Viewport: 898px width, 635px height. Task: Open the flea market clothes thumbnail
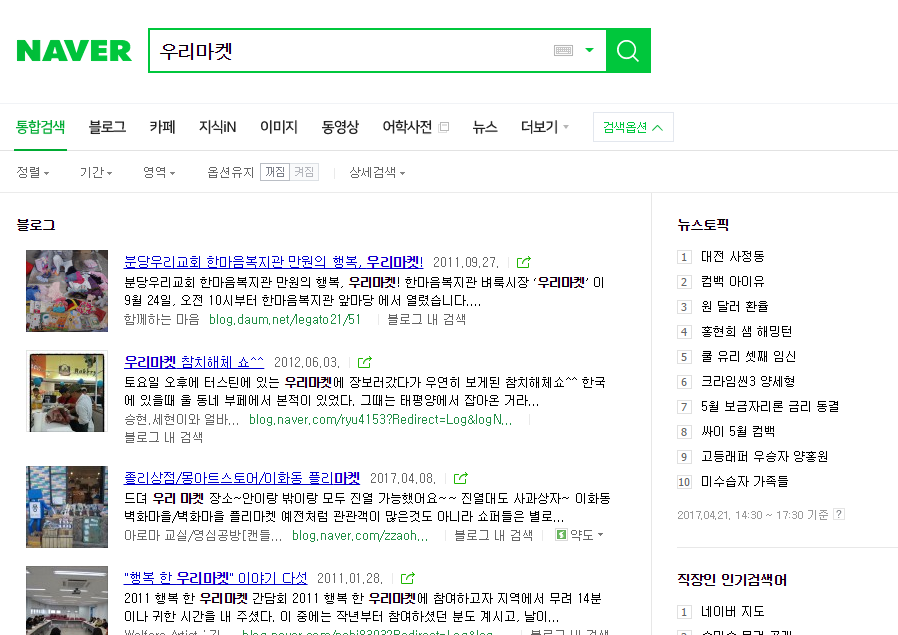pyautogui.click(x=67, y=291)
